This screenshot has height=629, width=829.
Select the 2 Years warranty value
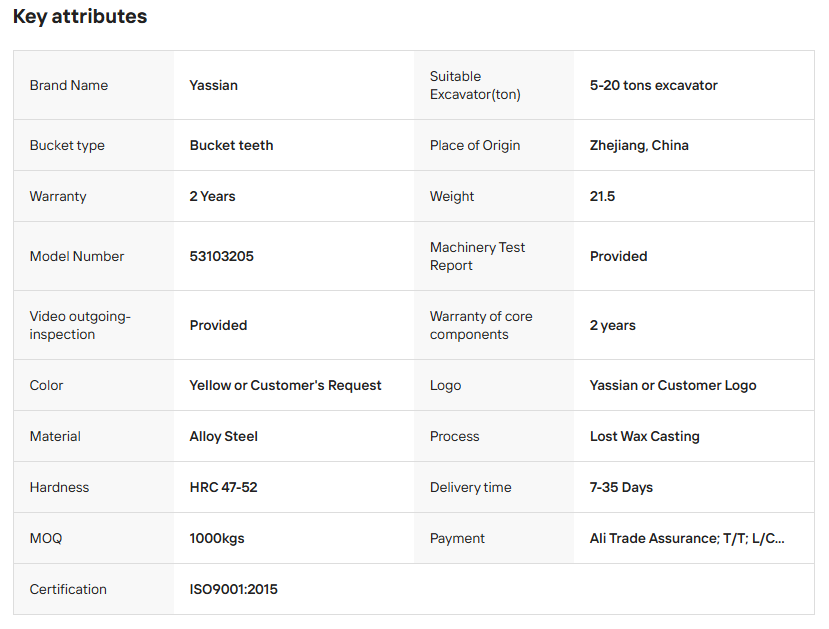[x=212, y=196]
